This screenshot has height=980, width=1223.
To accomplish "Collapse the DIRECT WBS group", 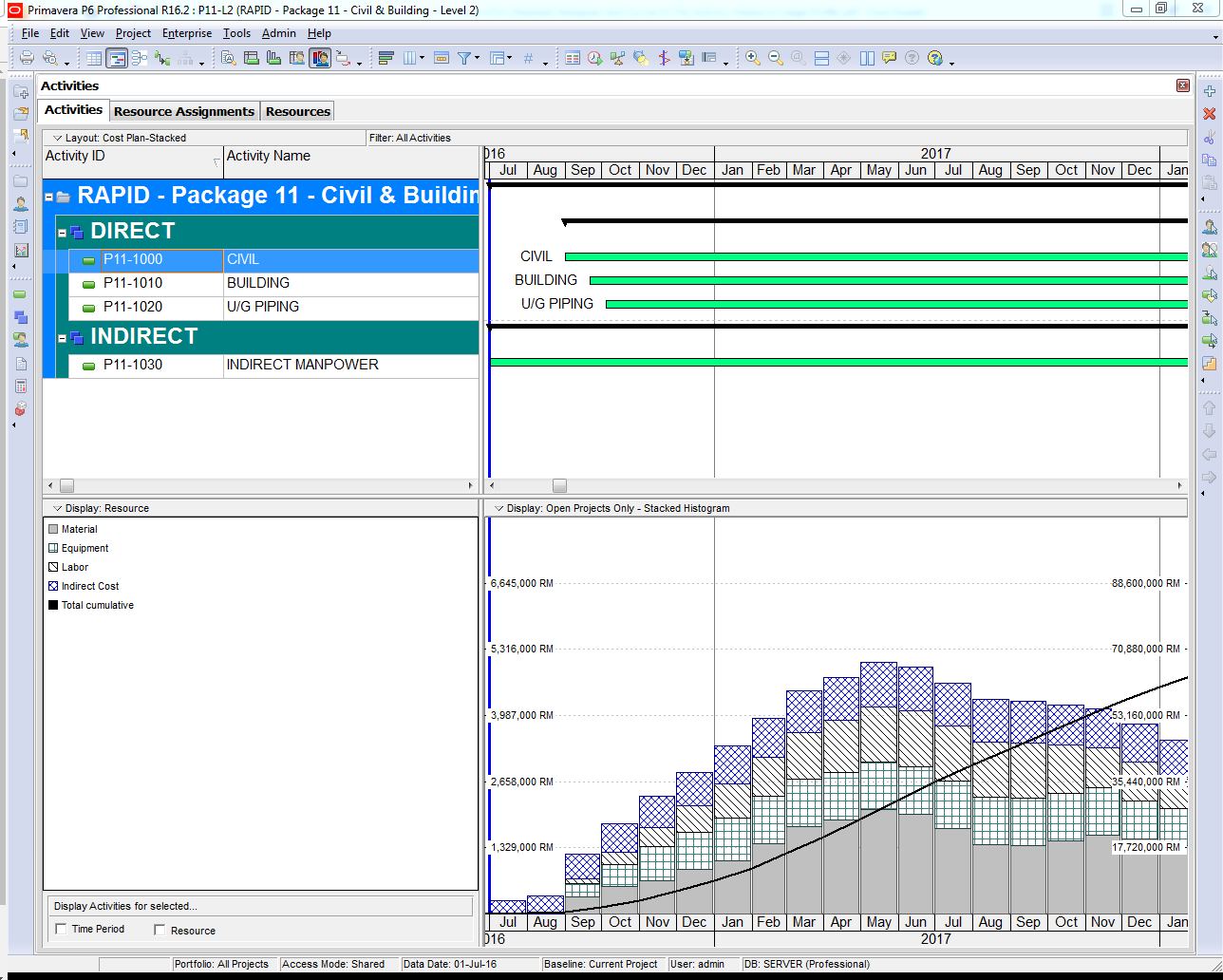I will click(62, 233).
